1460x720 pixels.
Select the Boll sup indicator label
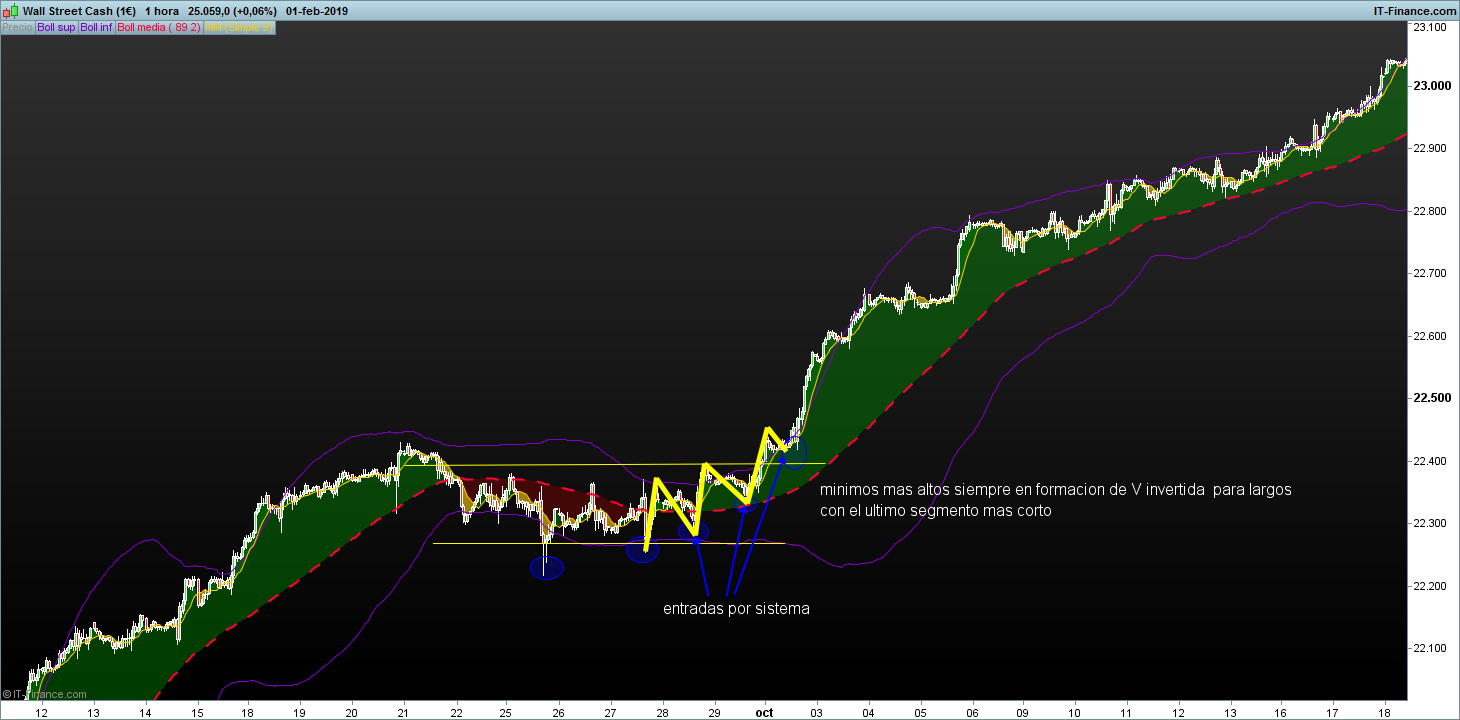(56, 27)
